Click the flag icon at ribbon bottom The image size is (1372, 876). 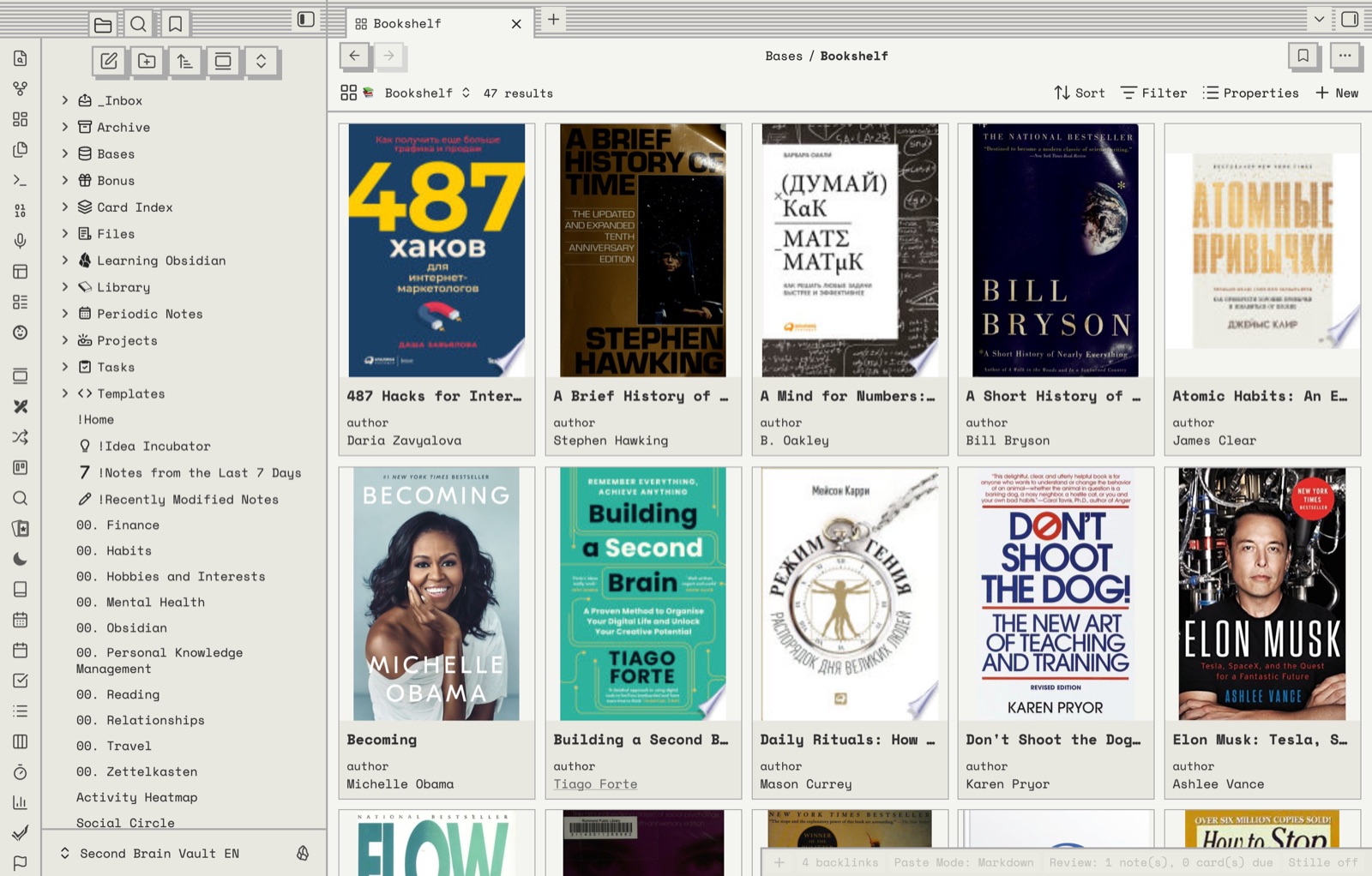click(21, 862)
